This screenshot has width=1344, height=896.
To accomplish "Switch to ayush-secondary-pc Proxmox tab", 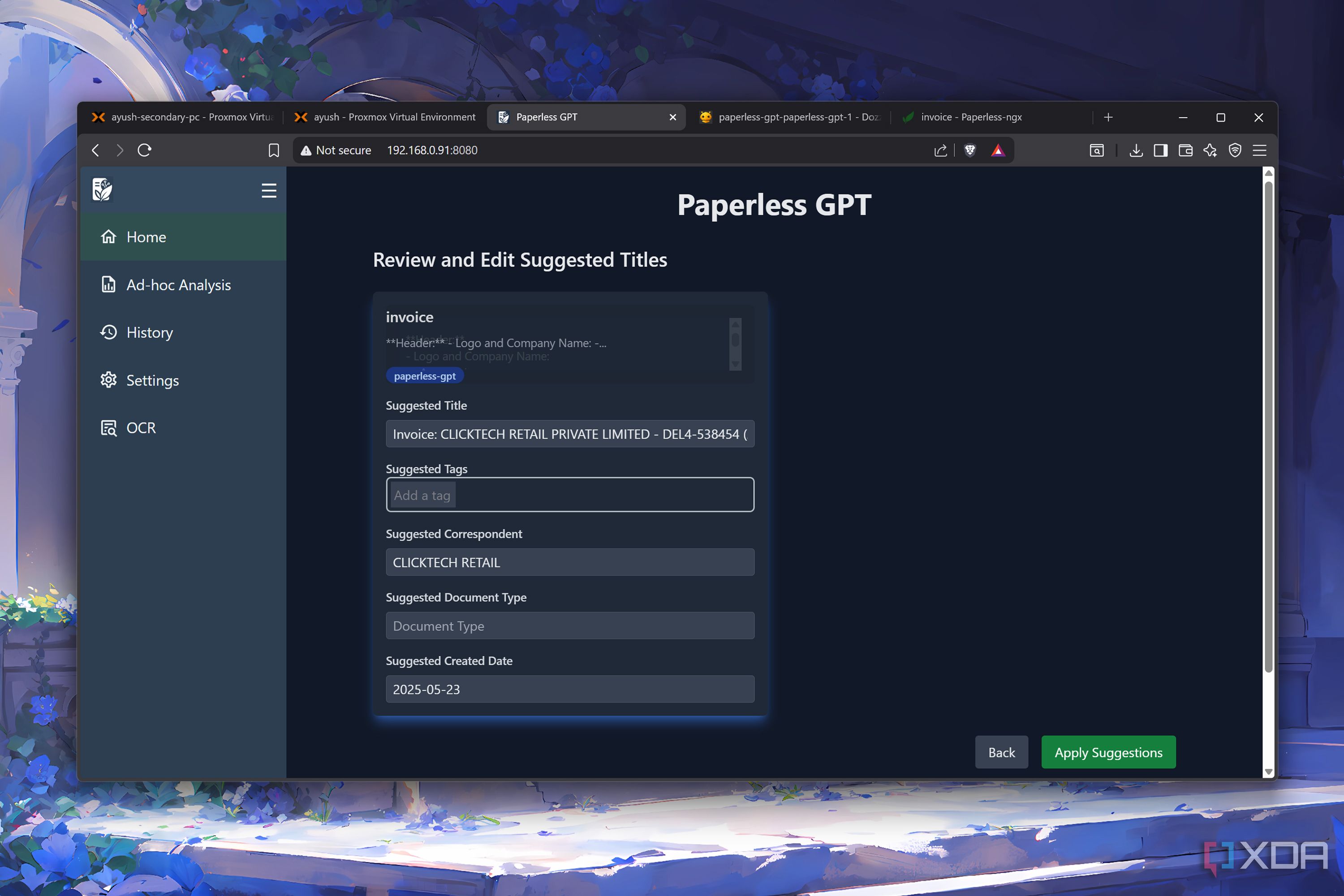I will tap(182, 117).
